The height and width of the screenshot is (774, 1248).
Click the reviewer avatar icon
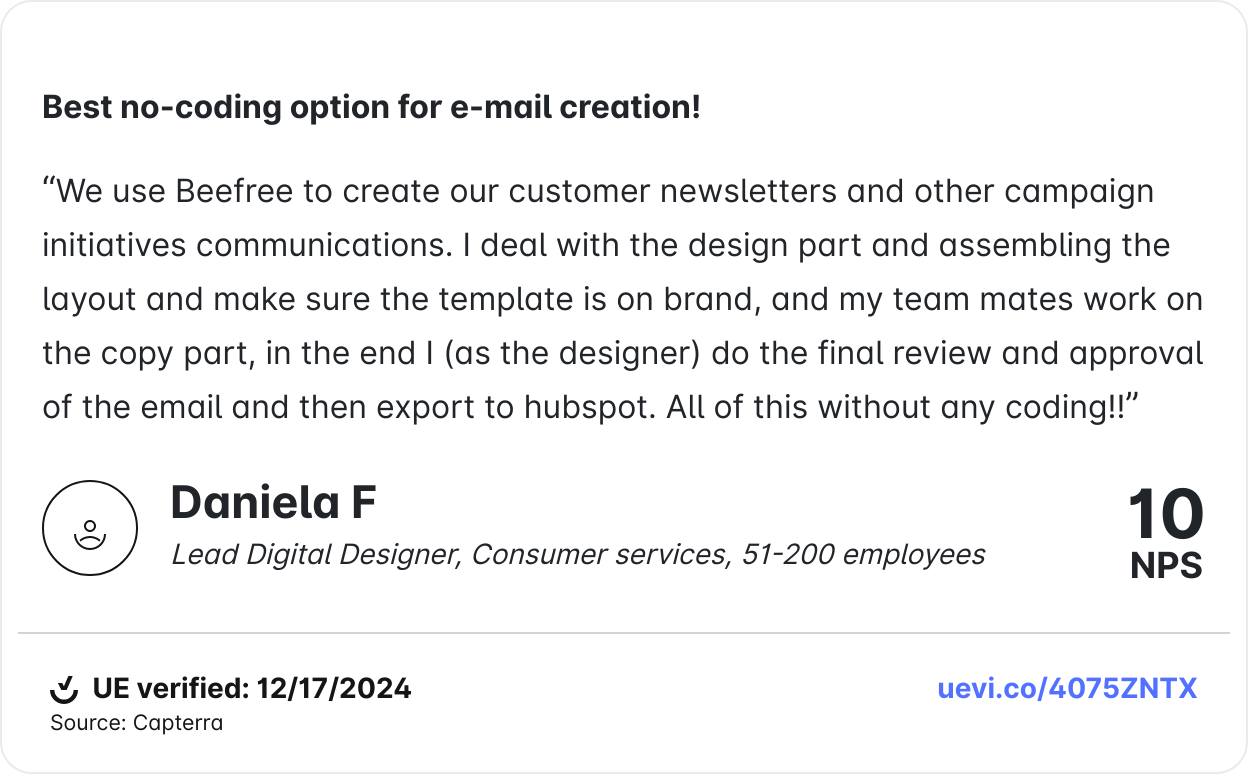point(89,528)
